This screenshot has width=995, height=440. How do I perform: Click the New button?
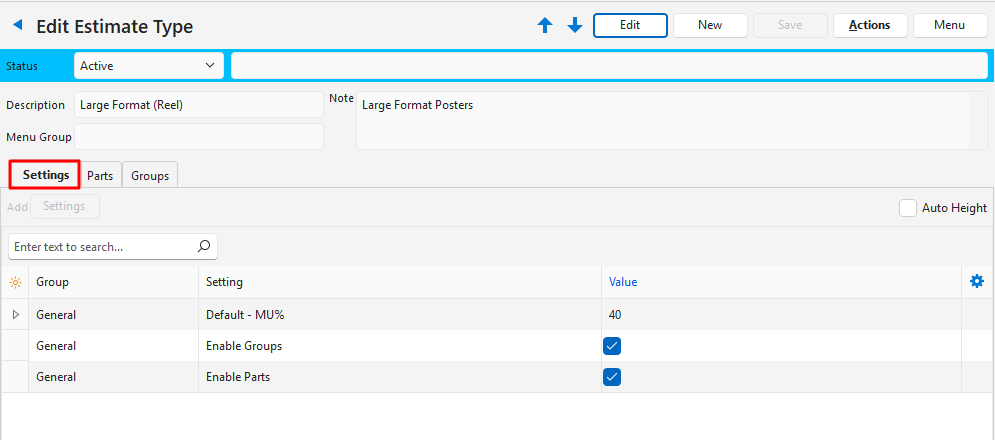click(x=710, y=25)
